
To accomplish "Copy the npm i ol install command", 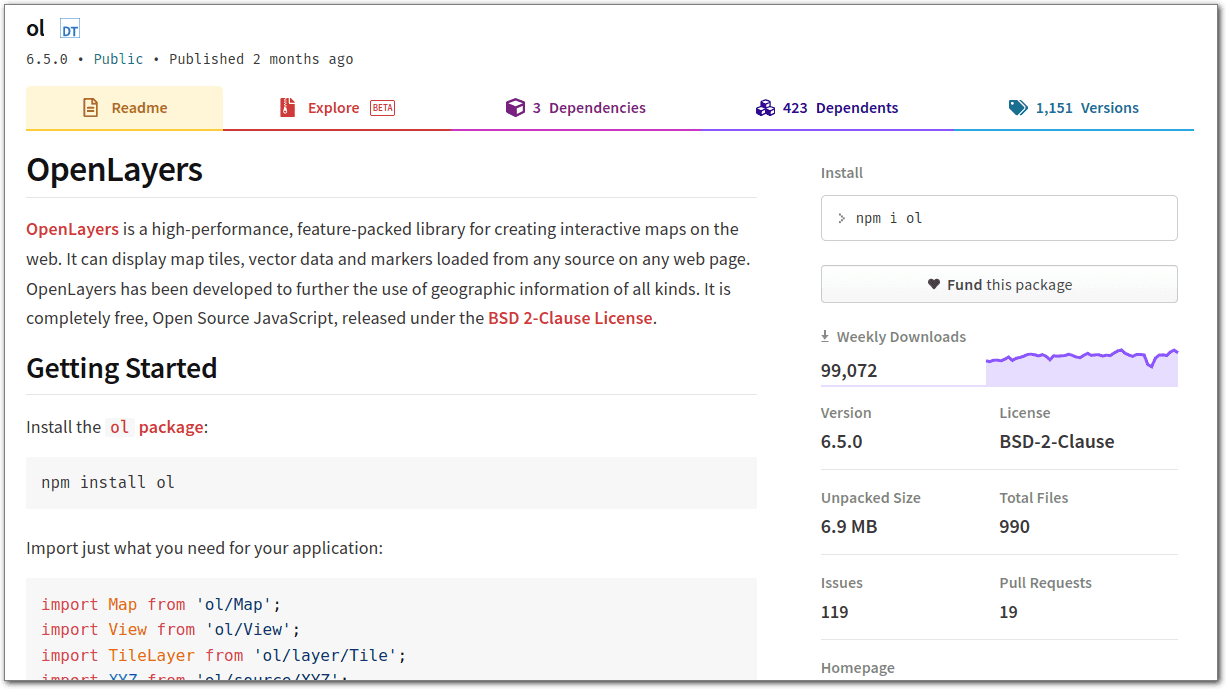I will pos(999,218).
